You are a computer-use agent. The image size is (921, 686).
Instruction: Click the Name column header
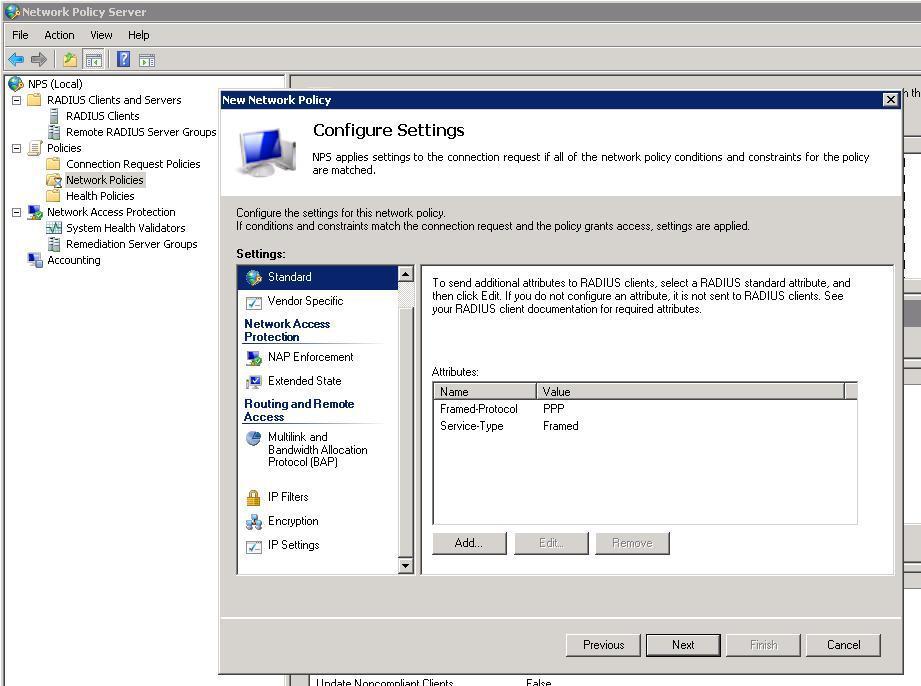pos(485,391)
